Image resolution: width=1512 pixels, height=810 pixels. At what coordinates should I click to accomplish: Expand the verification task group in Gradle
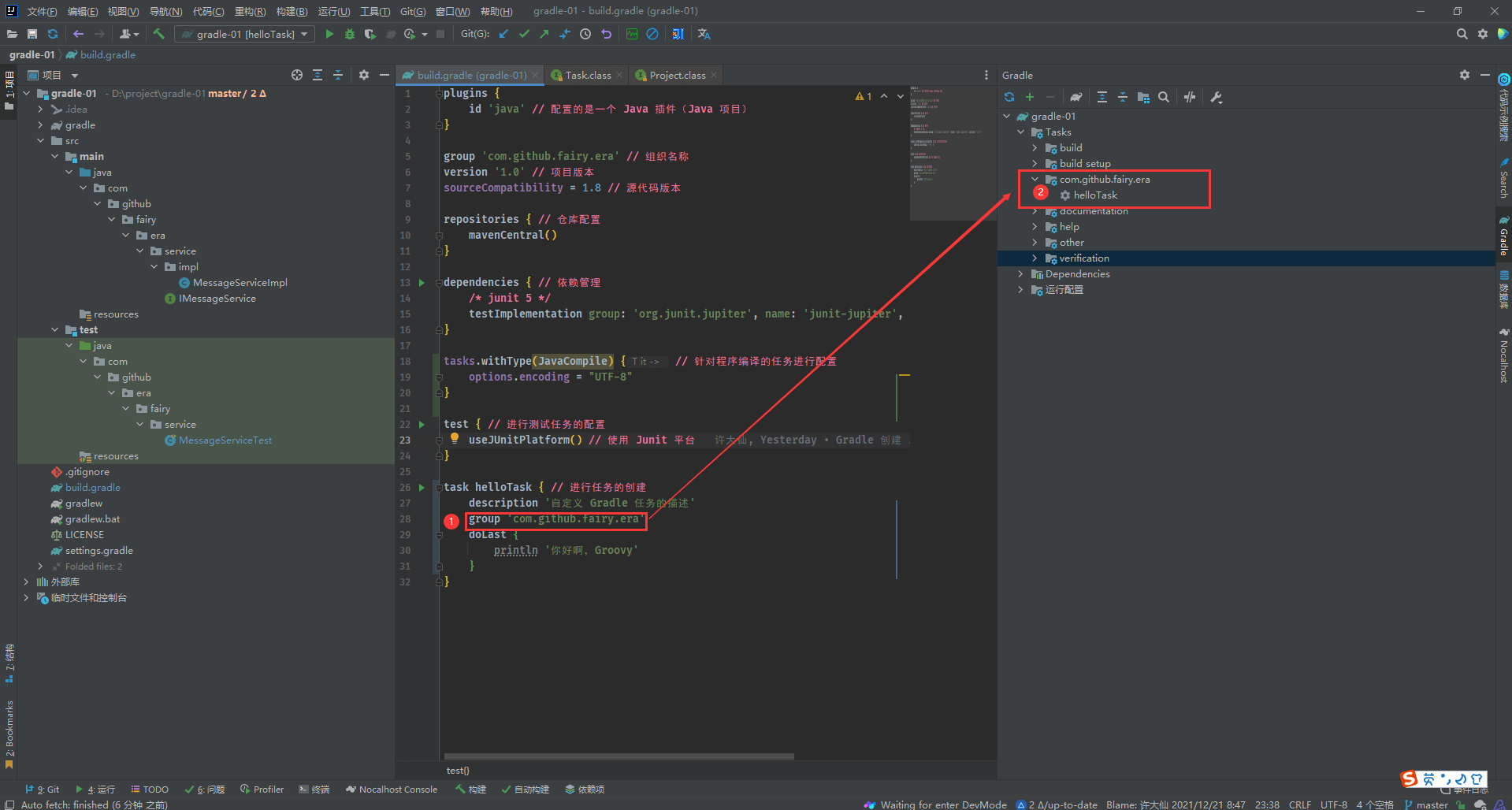pos(1035,258)
